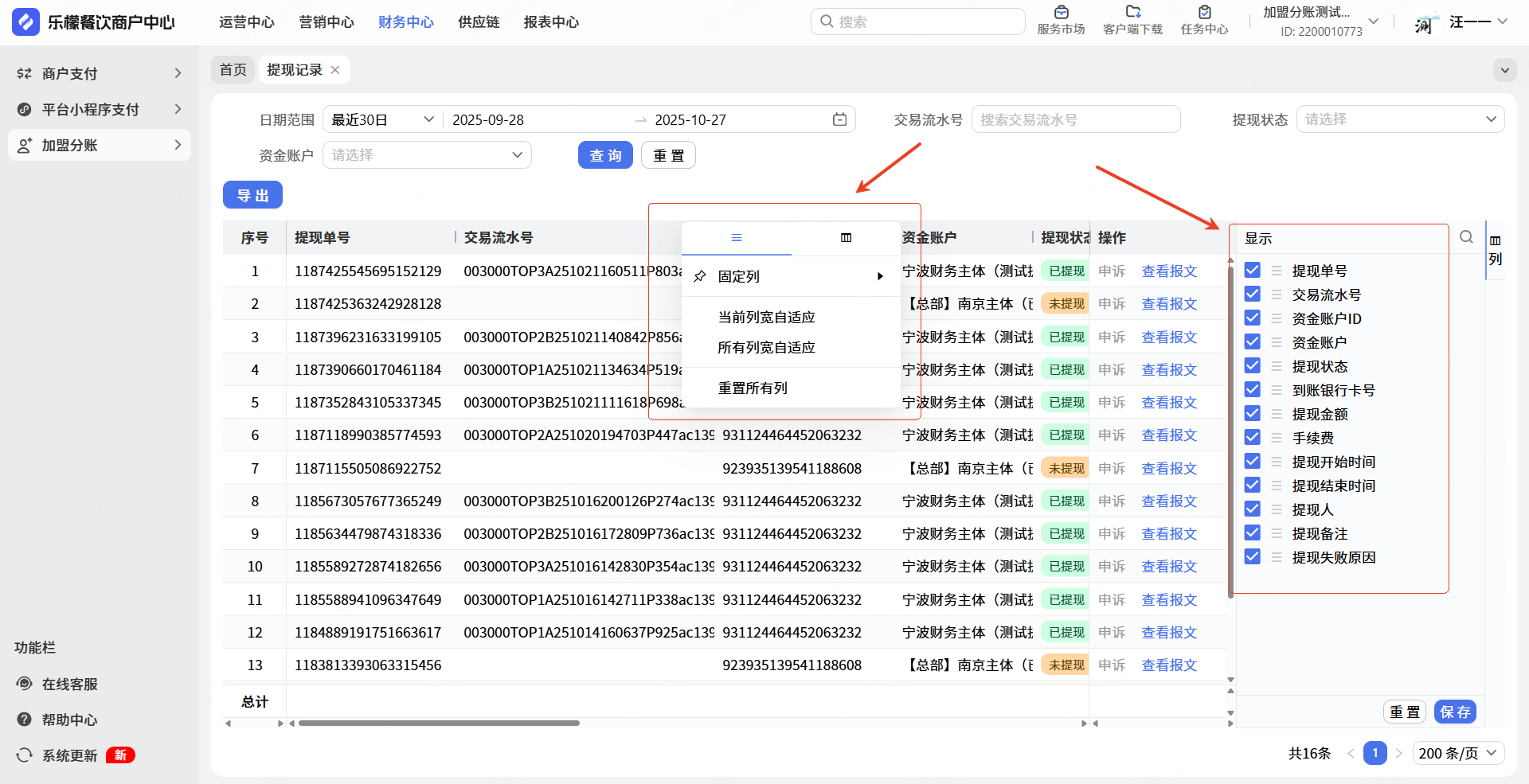Open the 财务中心 top menu

click(x=405, y=22)
